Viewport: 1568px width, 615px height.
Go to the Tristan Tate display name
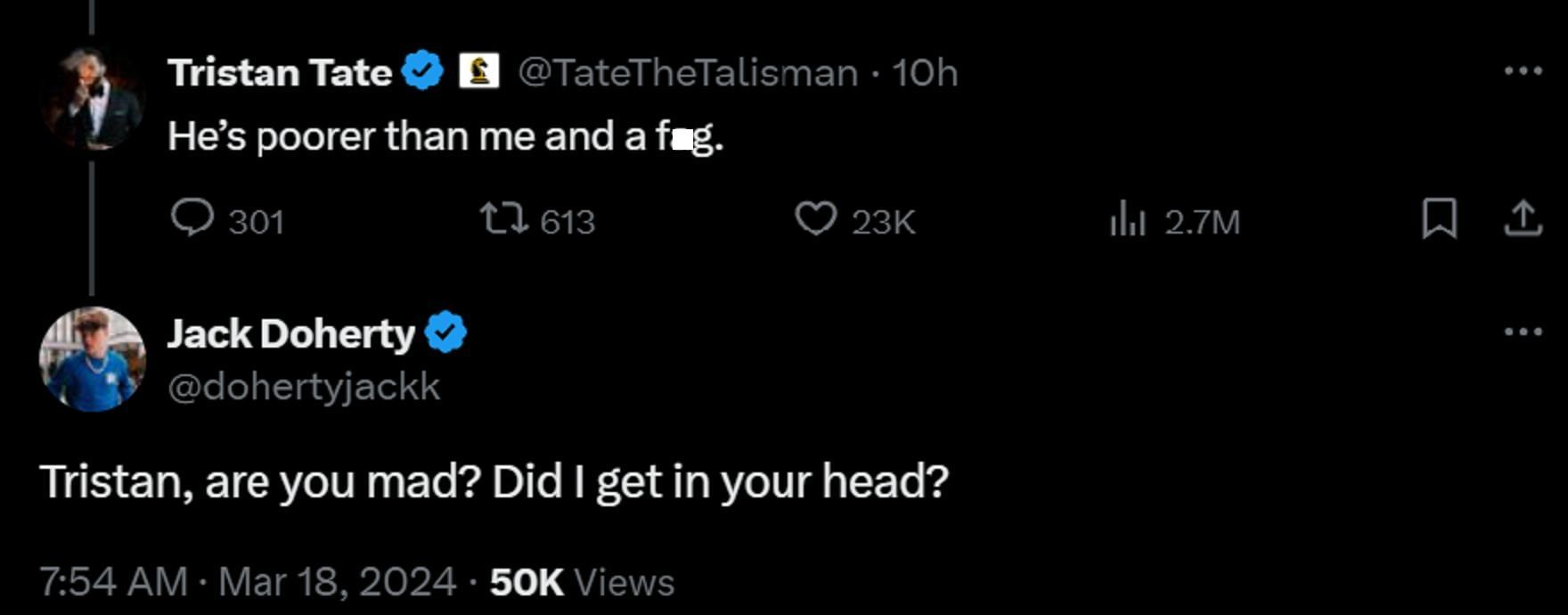[x=280, y=72]
